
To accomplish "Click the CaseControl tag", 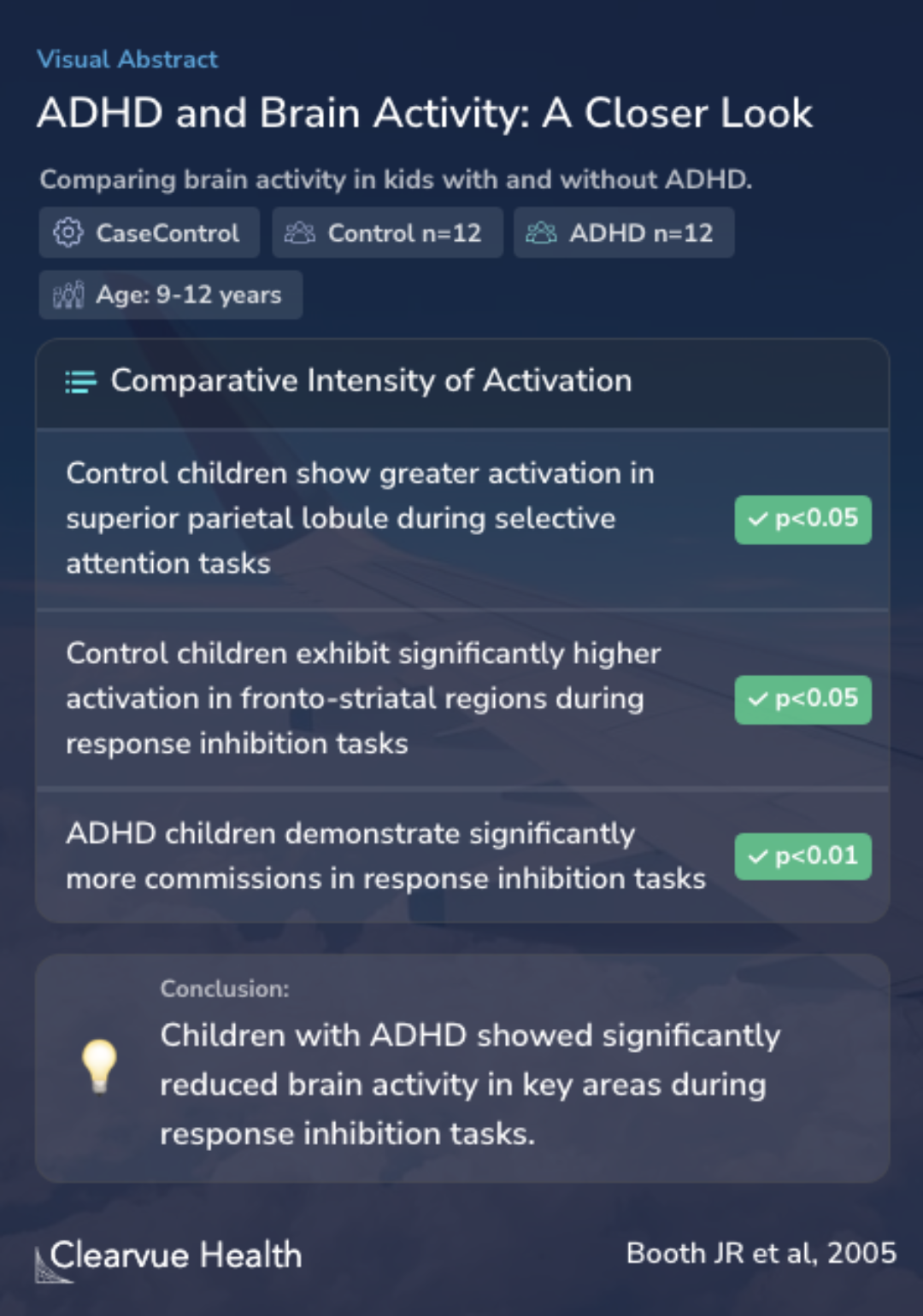I will tap(149, 232).
